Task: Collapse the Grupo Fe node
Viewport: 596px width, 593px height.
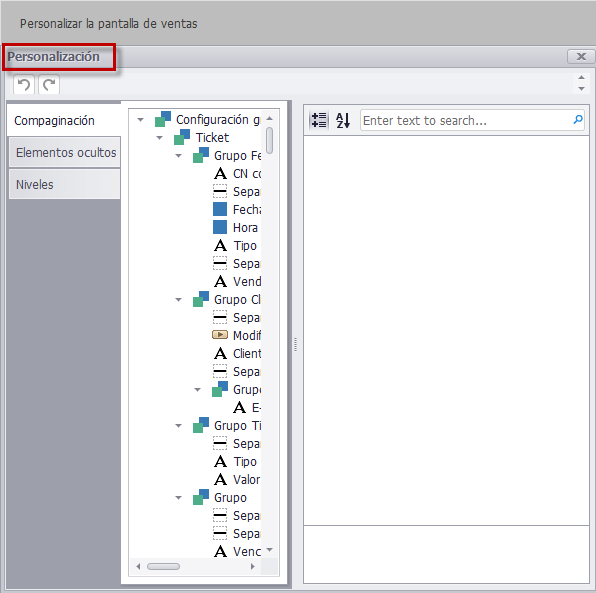Action: point(178,156)
